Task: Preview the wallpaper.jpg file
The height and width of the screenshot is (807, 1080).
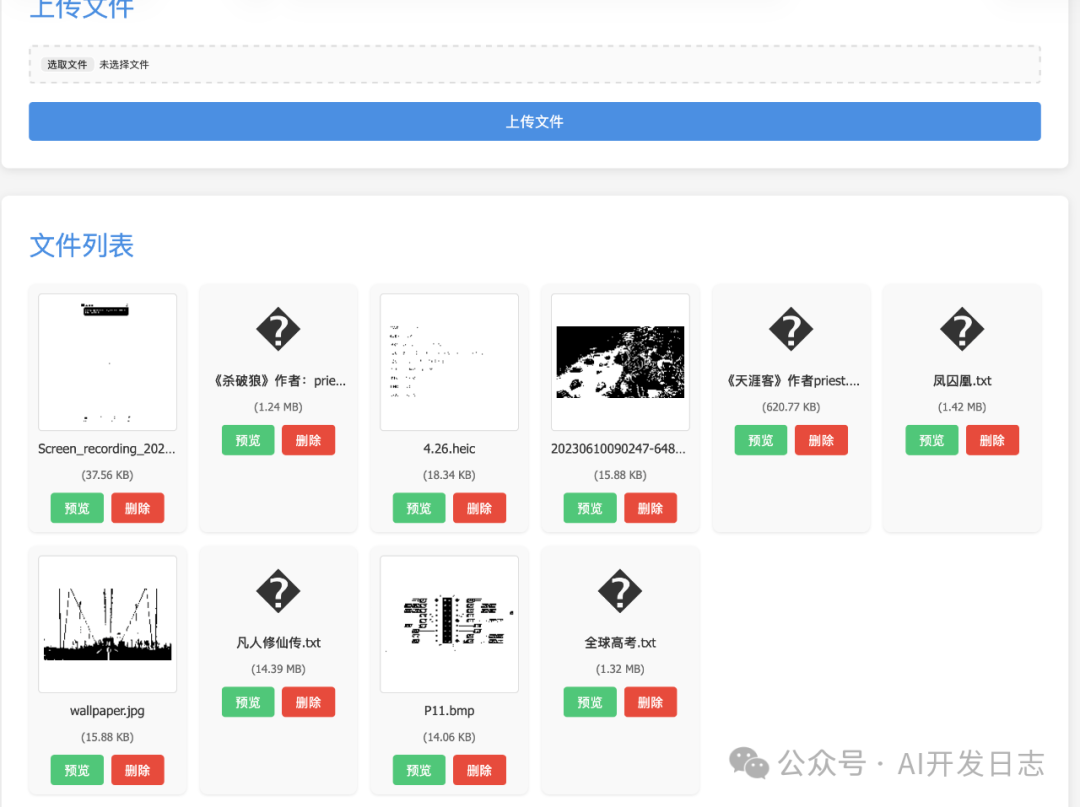Action: [x=77, y=770]
